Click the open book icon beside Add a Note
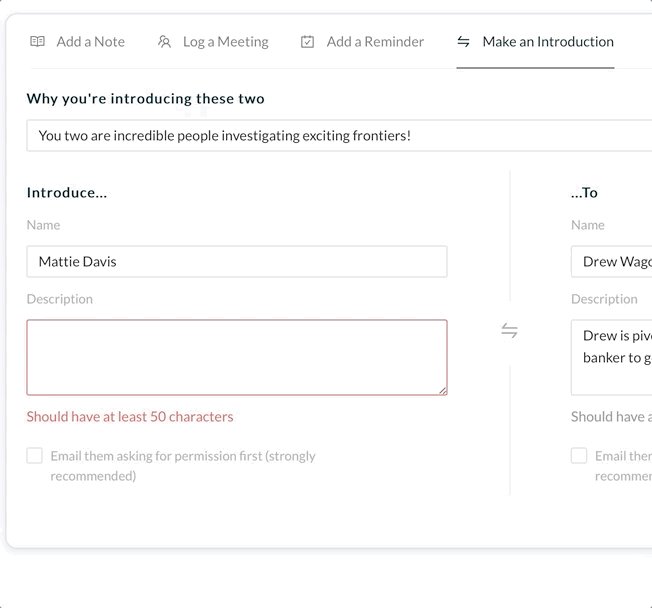This screenshot has height=608, width=652. 37,41
